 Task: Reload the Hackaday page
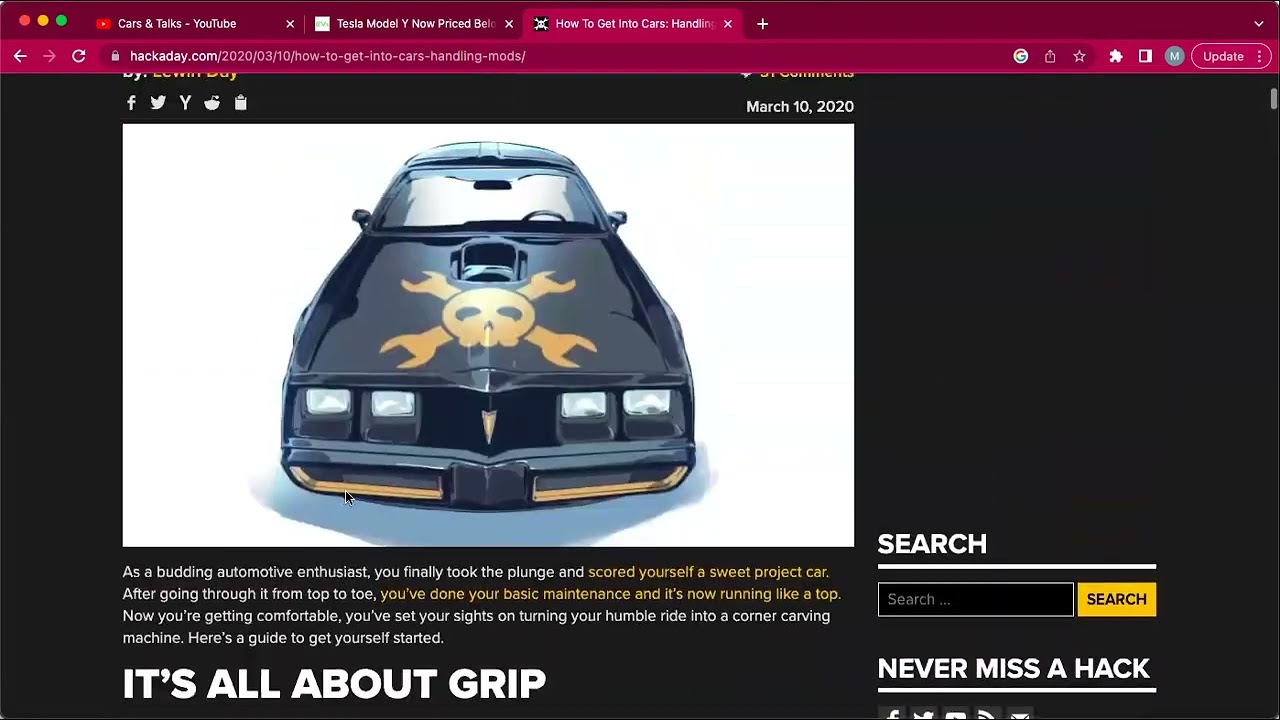point(79,56)
